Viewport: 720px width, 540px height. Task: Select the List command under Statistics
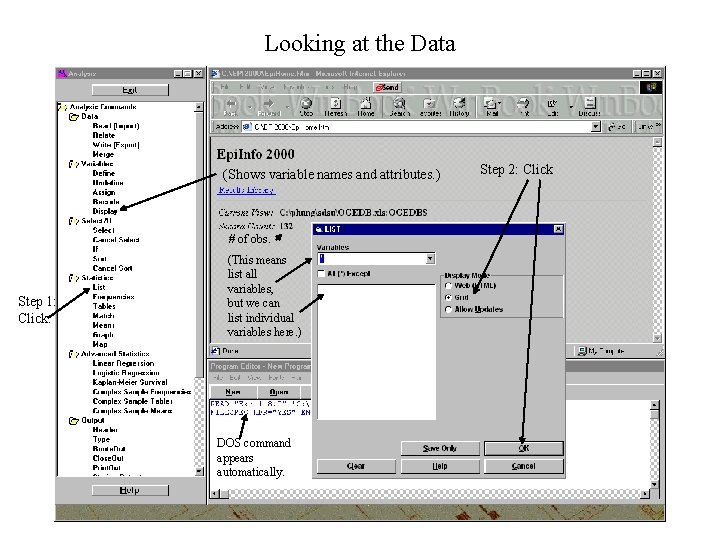99,287
